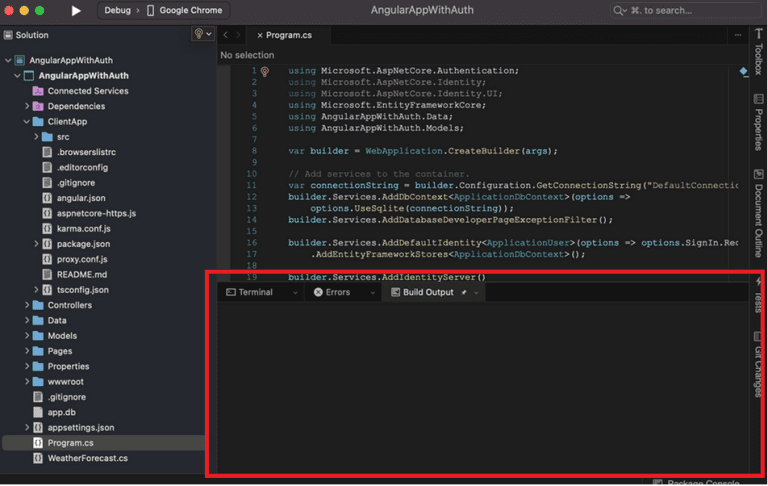Select the .gitignore file under ClientApp

pos(75,183)
